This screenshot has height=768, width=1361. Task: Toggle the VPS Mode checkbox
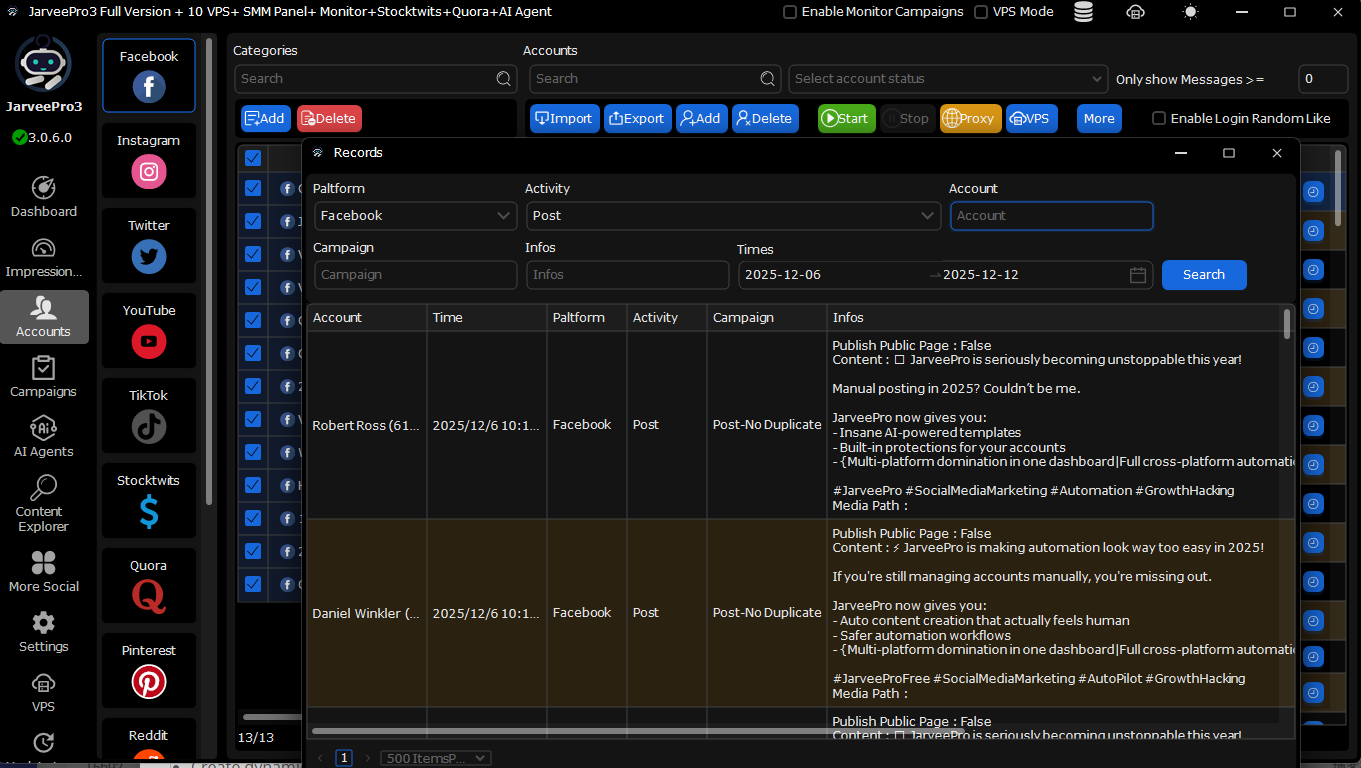point(981,12)
